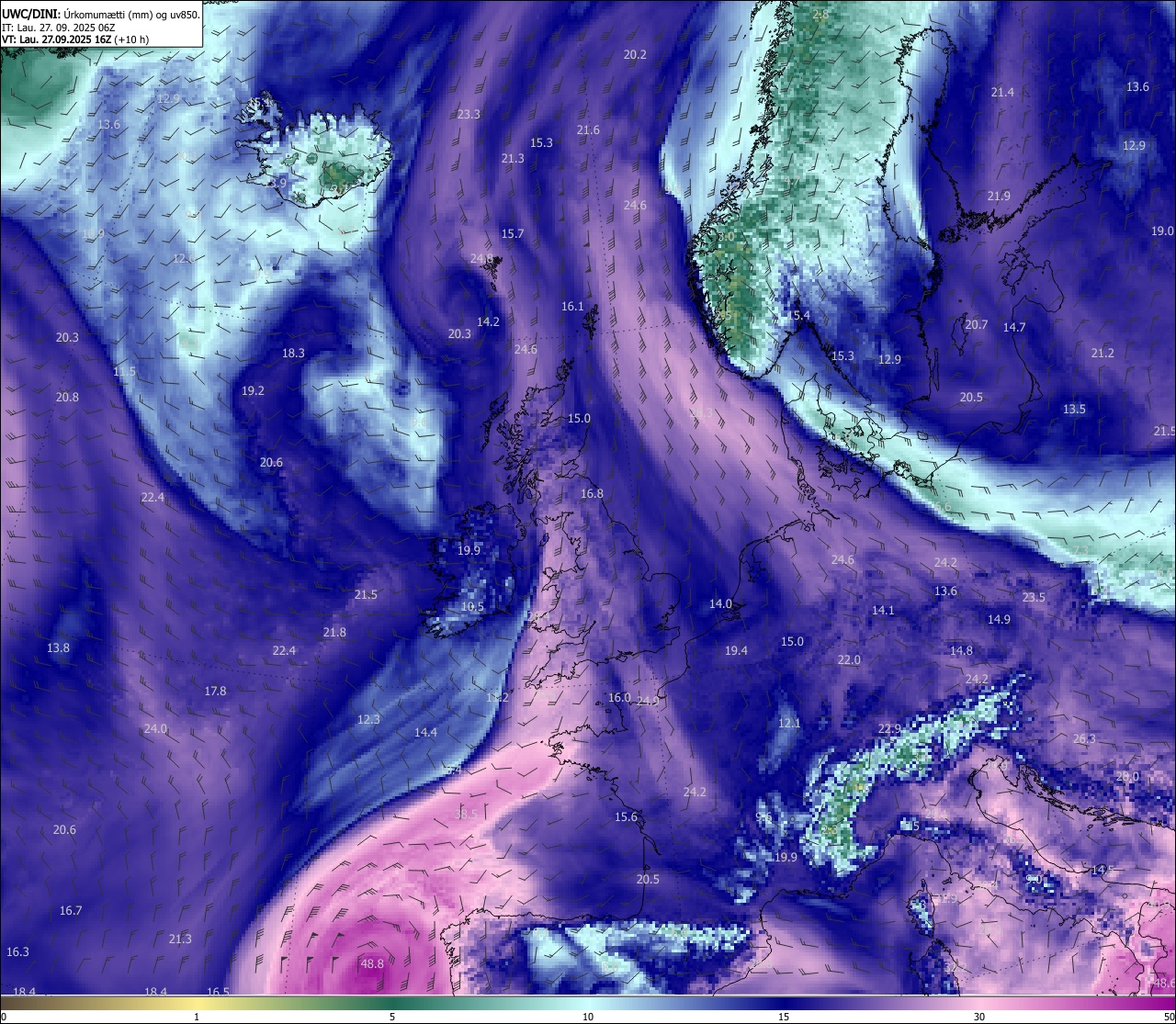The height and width of the screenshot is (1024, 1176).
Task: Click the 13.5 map value
Action: [x=1074, y=409]
